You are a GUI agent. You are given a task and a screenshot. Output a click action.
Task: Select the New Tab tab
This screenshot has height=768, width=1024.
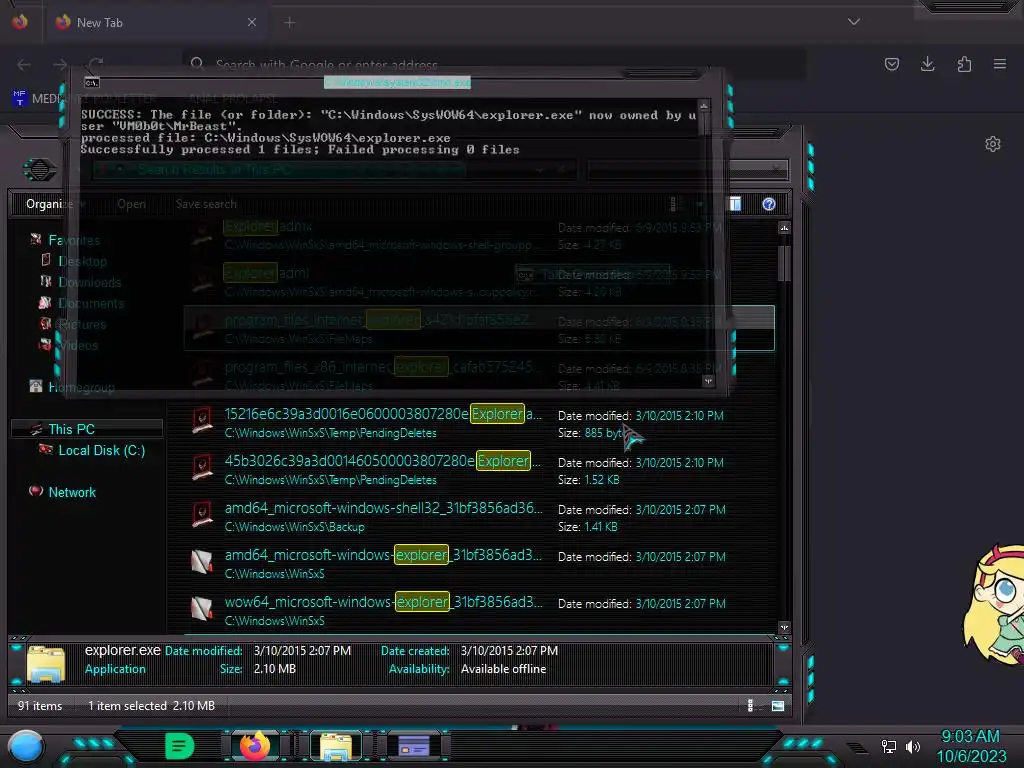tap(157, 23)
